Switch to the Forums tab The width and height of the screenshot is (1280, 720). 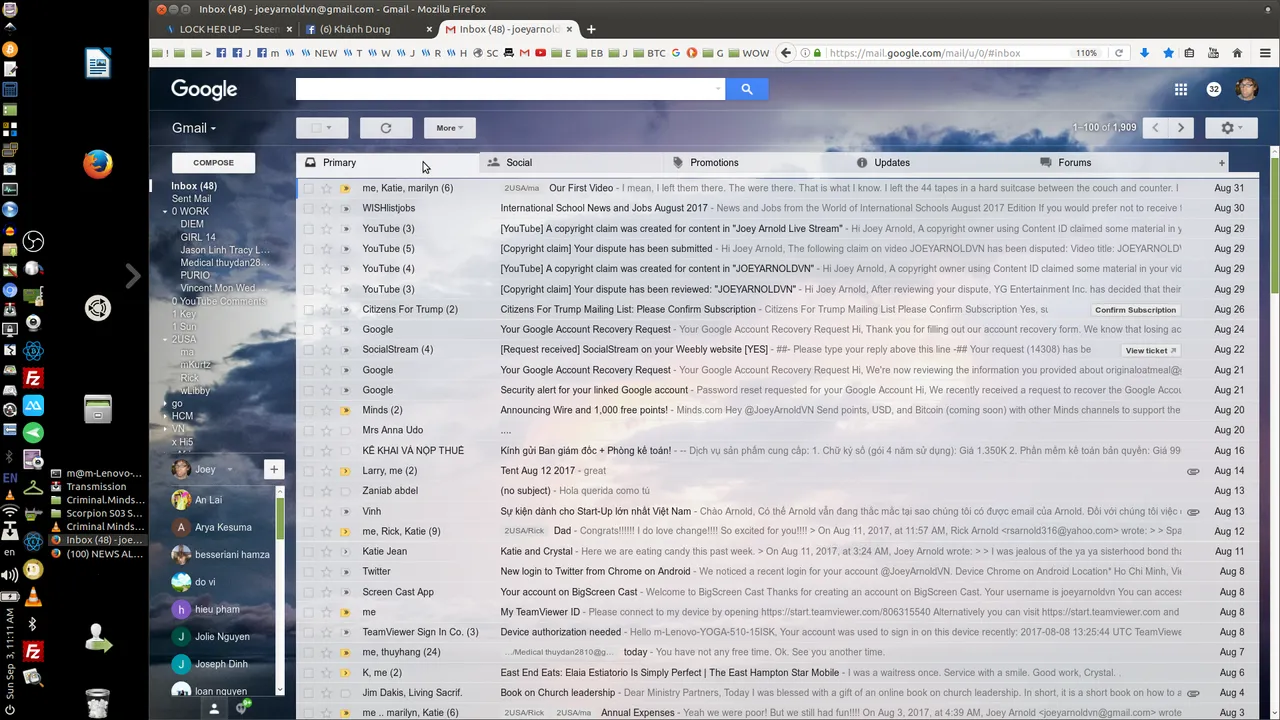tap(1124, 162)
